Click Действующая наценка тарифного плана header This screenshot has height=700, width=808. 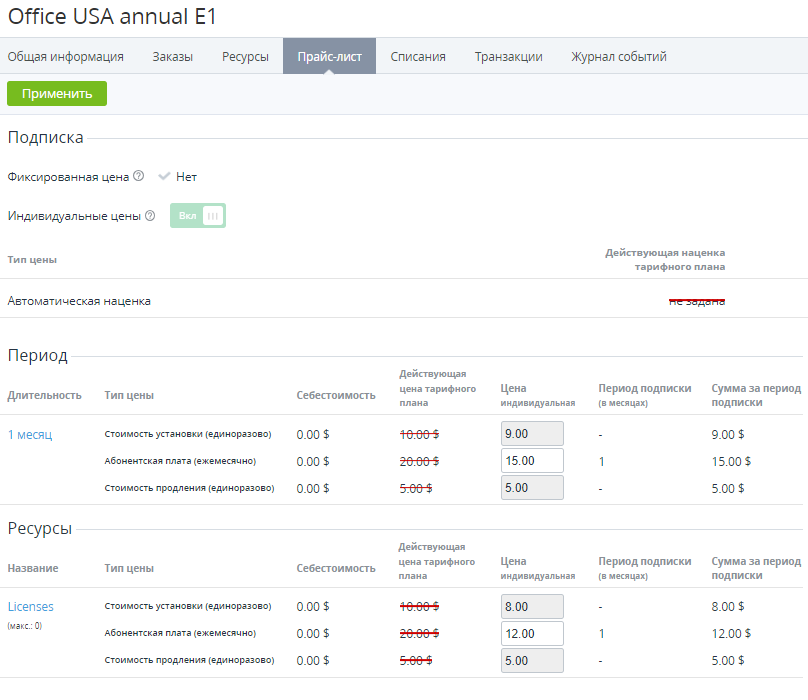(x=665, y=260)
